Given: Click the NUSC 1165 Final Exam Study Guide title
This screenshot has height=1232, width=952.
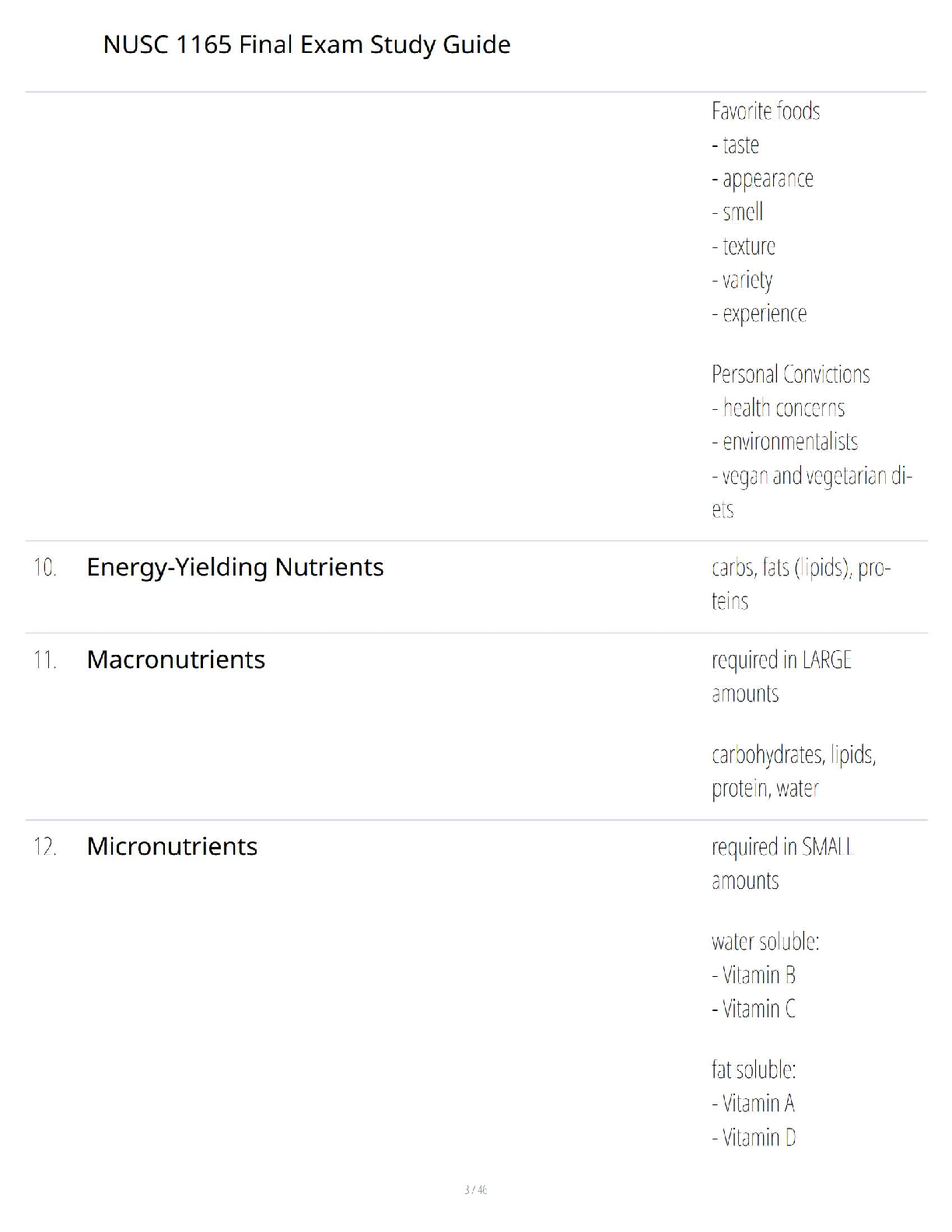Looking at the screenshot, I should (x=306, y=45).
